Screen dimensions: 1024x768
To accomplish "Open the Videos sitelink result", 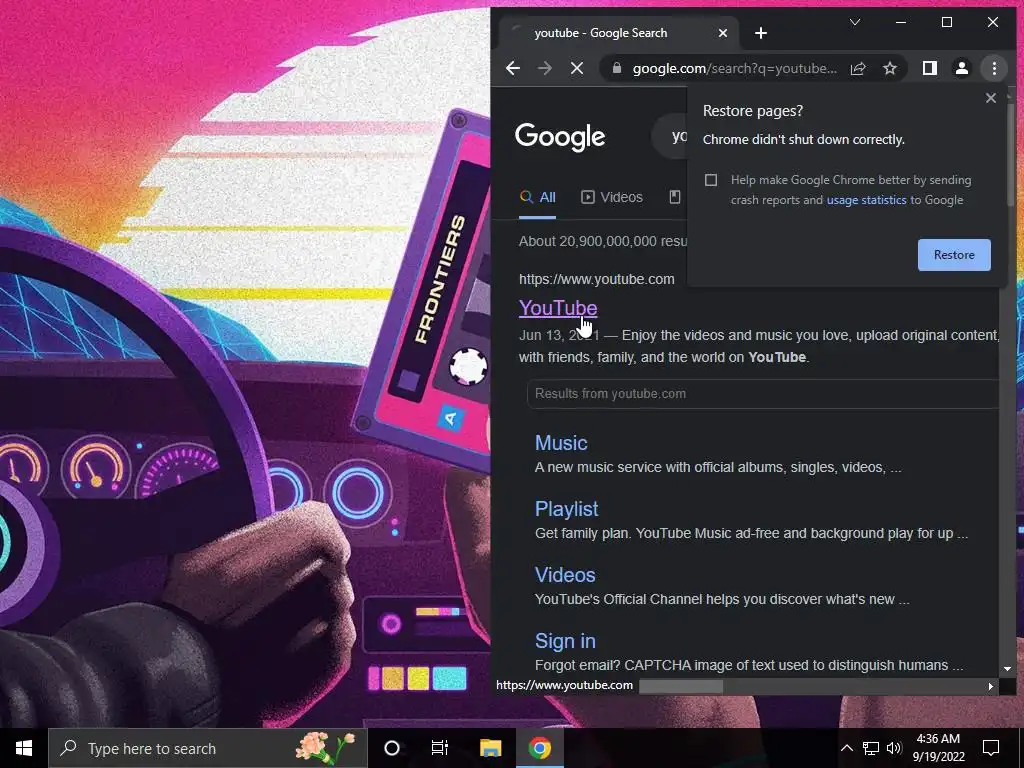I will (565, 575).
